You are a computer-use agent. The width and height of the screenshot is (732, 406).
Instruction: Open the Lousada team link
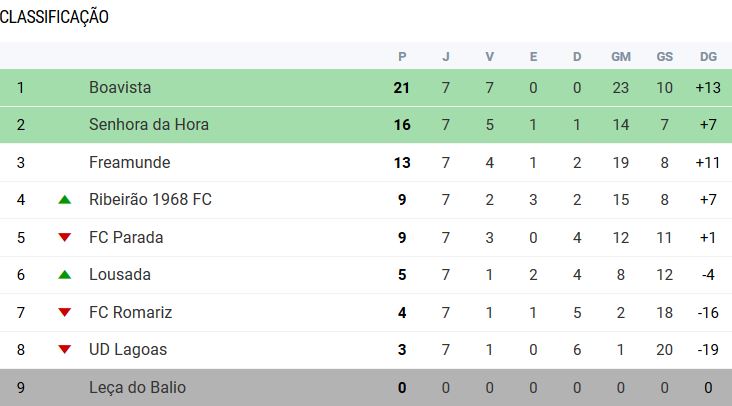coord(119,275)
